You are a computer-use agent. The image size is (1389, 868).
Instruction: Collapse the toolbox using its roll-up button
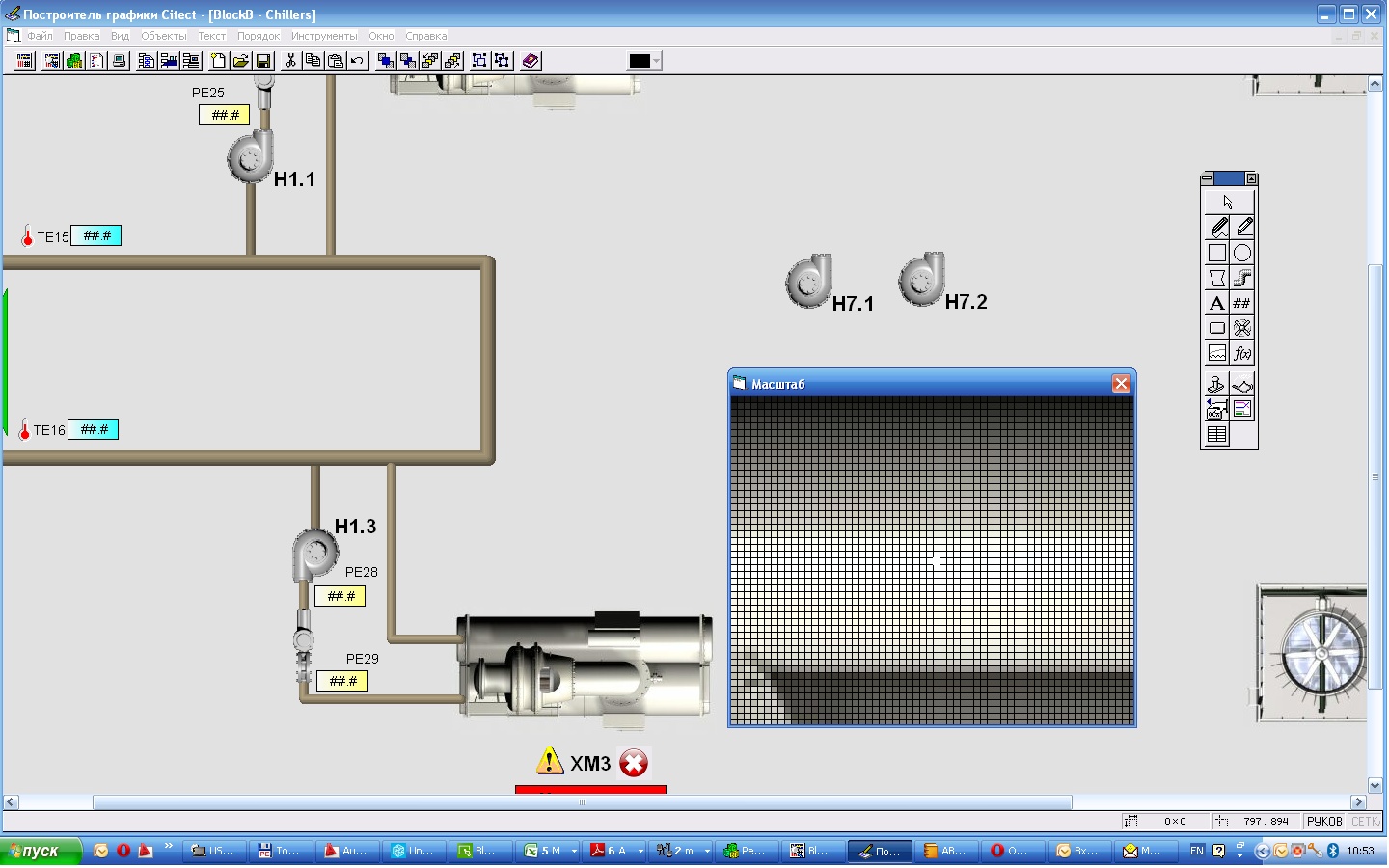[x=1251, y=178]
